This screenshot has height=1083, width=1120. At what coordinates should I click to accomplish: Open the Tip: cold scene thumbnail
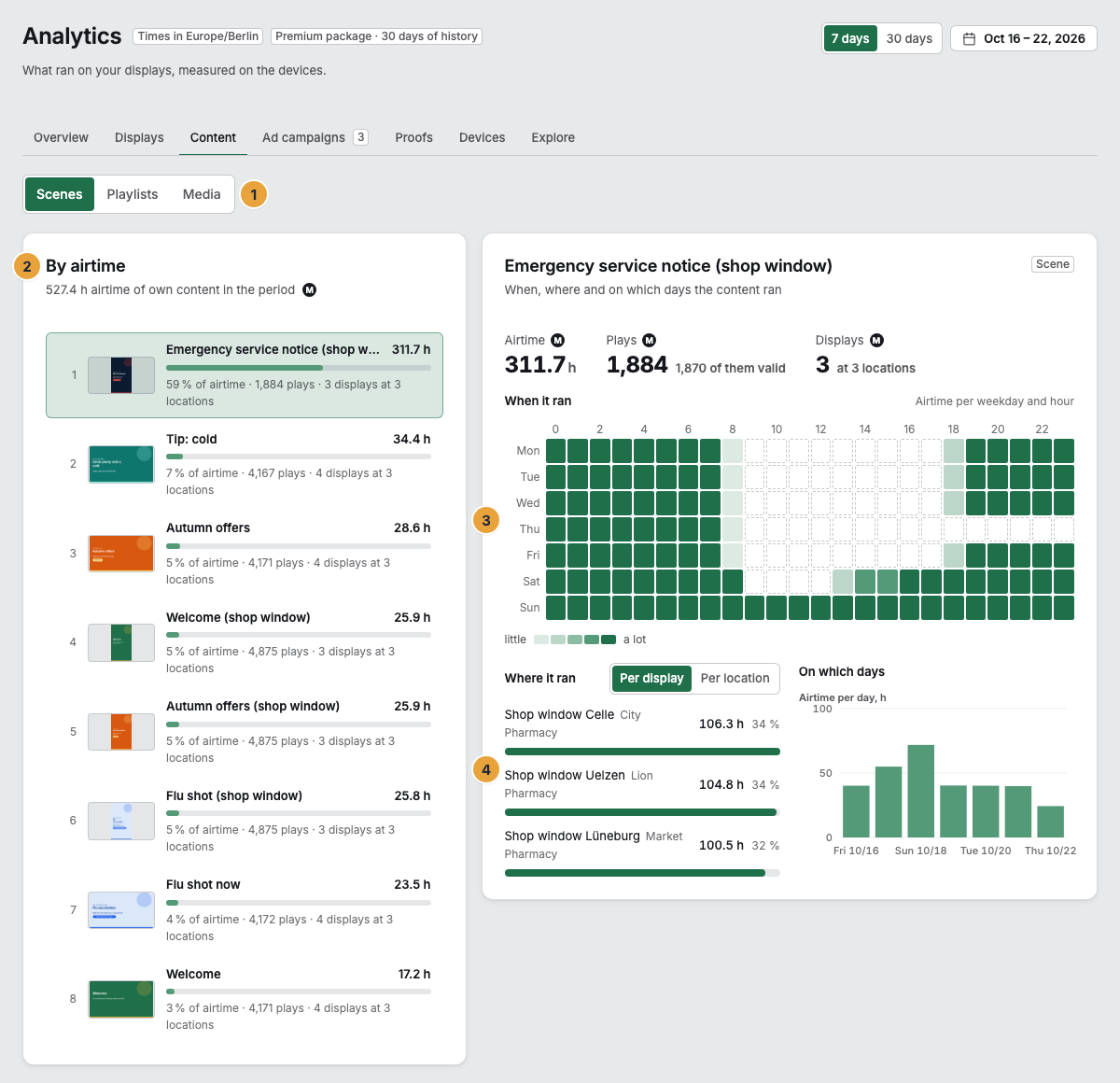(121, 464)
